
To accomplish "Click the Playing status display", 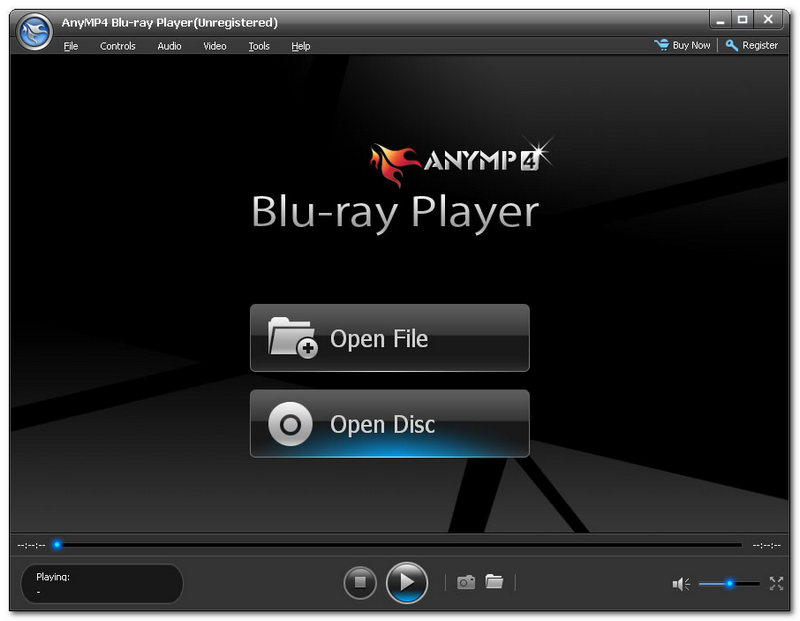I will tap(102, 583).
